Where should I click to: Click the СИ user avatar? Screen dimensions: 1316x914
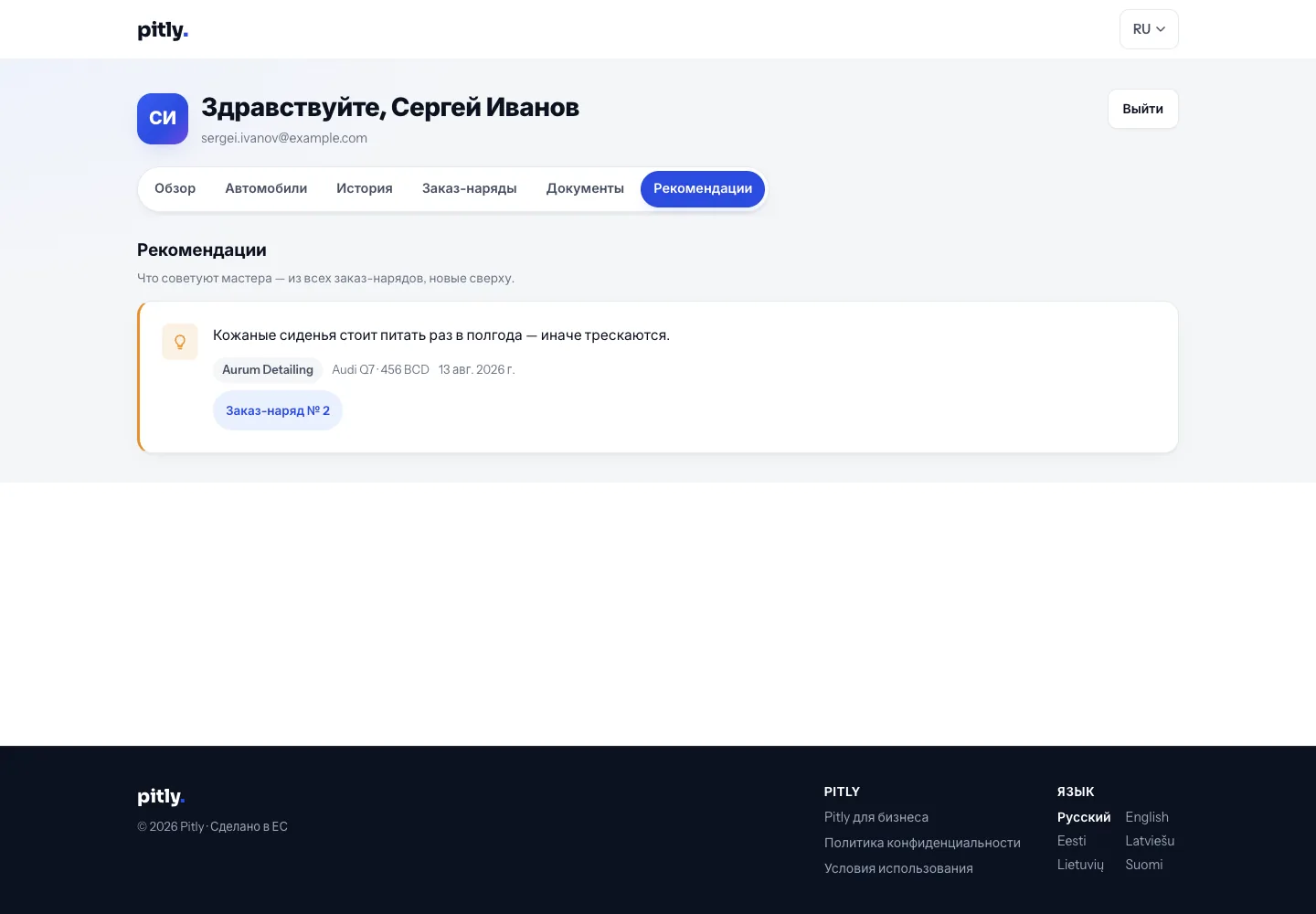point(163,119)
